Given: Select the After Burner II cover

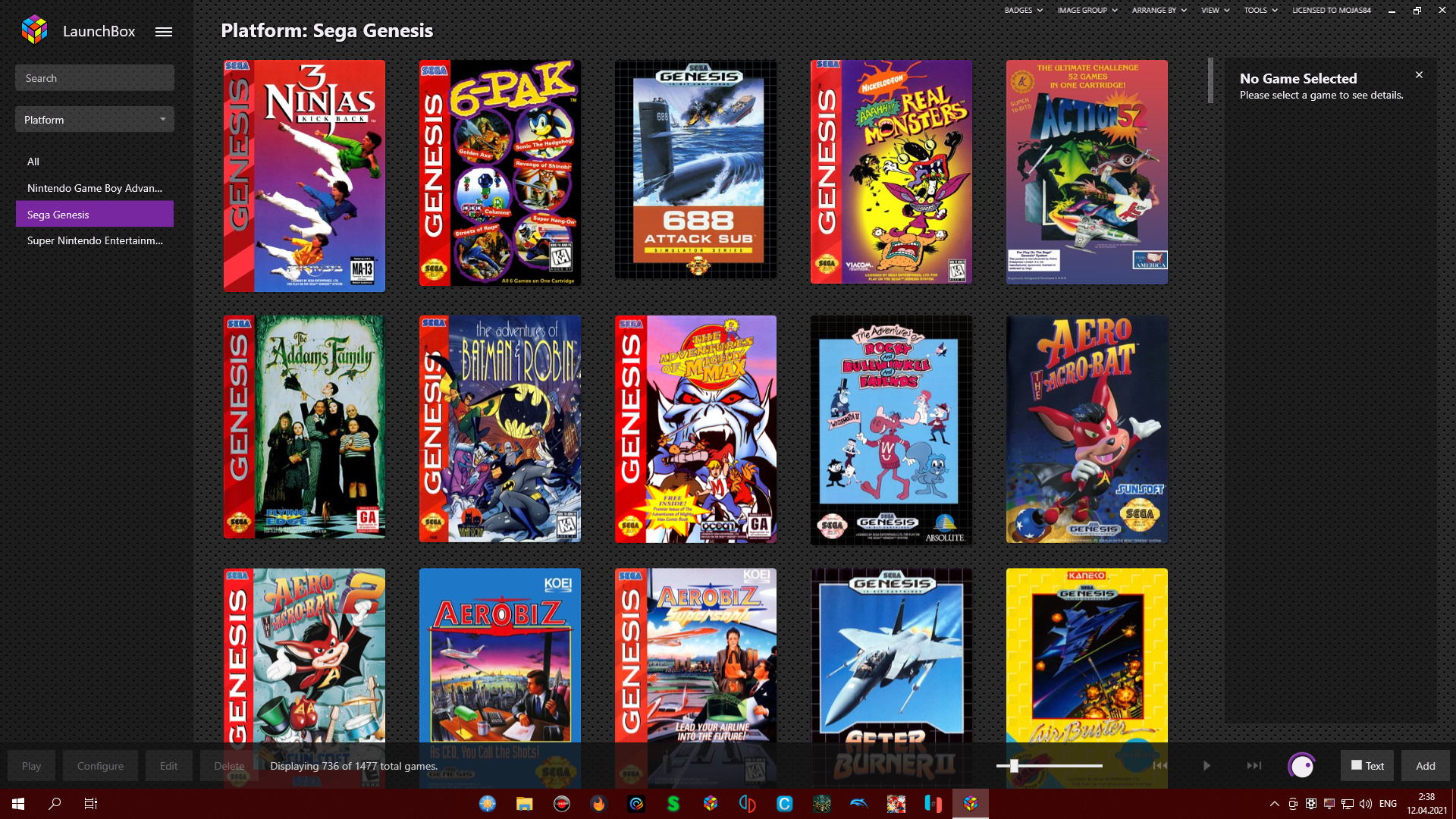Looking at the screenshot, I should [x=891, y=656].
